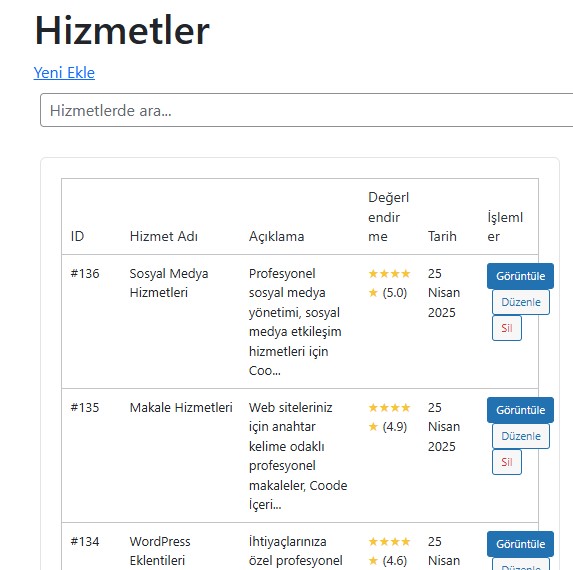573x570 pixels.
Task: Focus the Hizmetlerde ara search field
Action: coord(306,110)
